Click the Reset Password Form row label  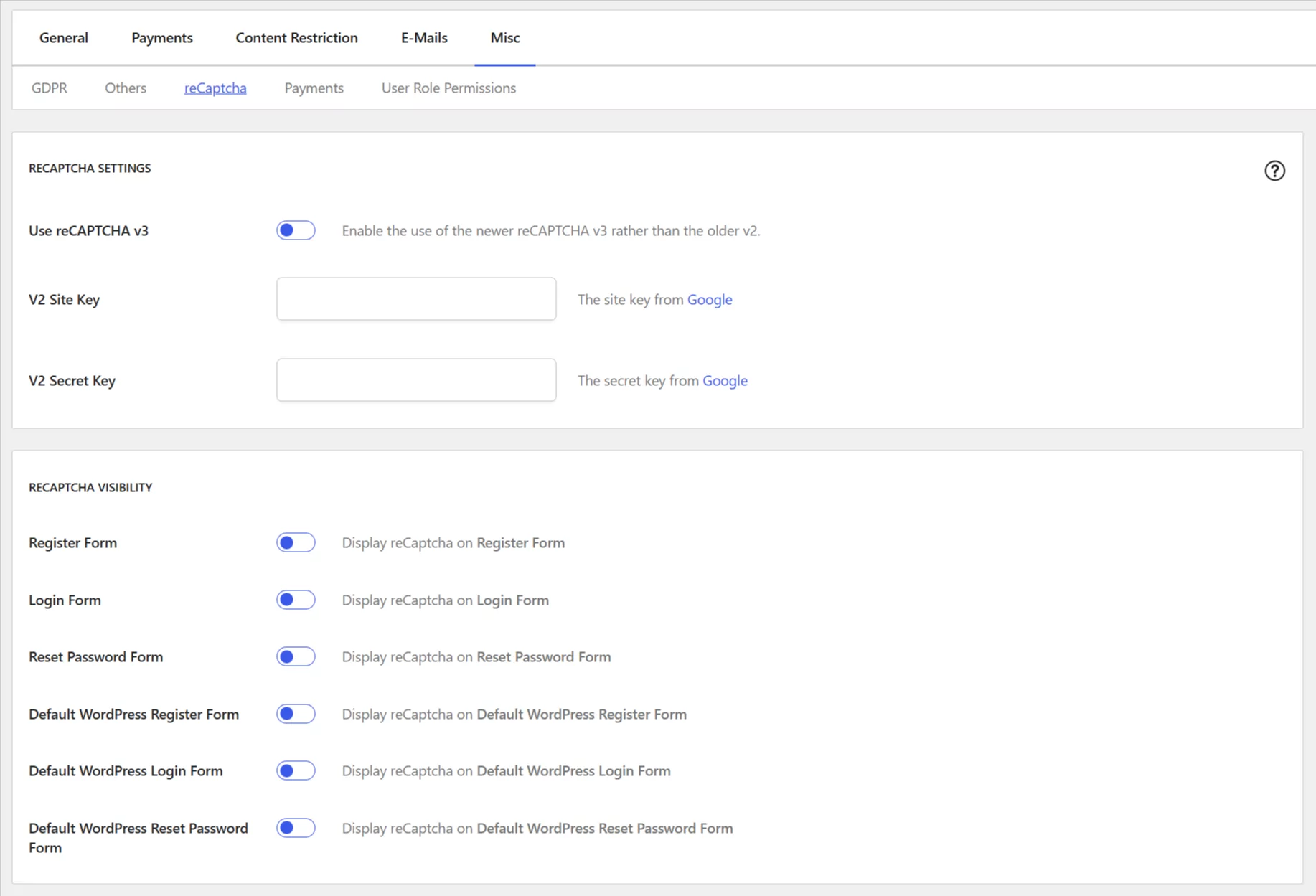[95, 656]
